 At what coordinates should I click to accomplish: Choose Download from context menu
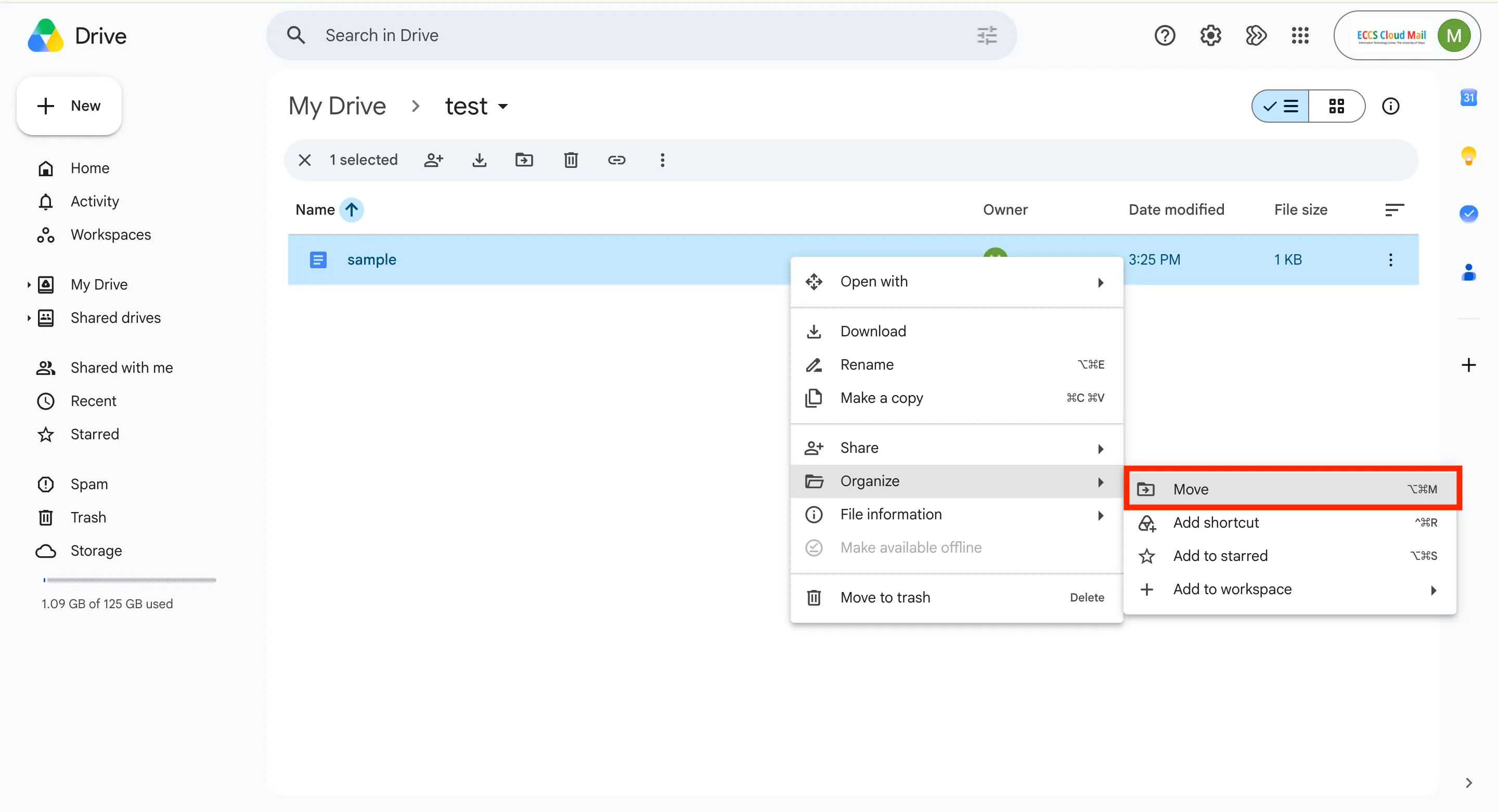click(x=956, y=331)
